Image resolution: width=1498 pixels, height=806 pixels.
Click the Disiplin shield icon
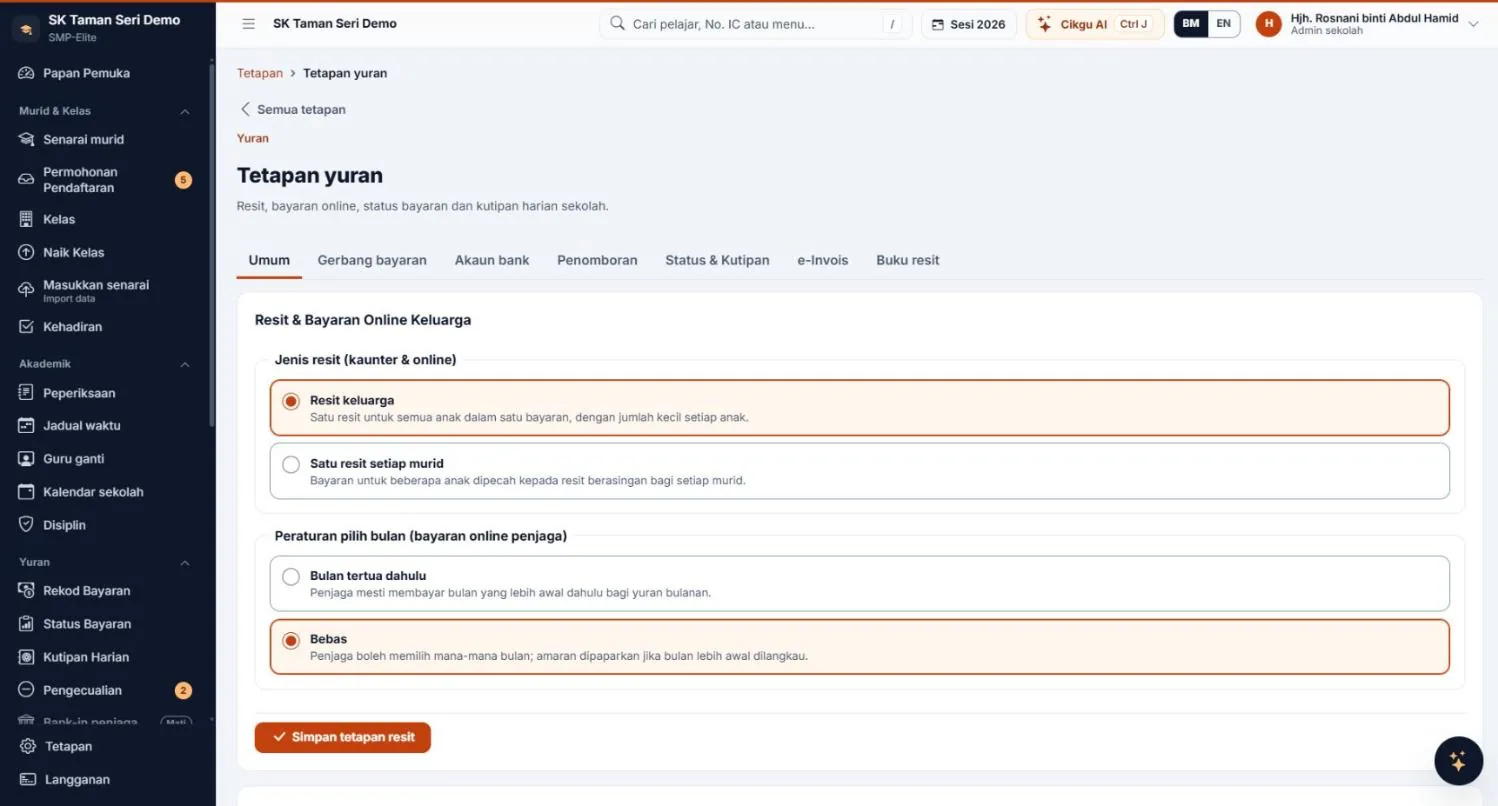(x=27, y=525)
